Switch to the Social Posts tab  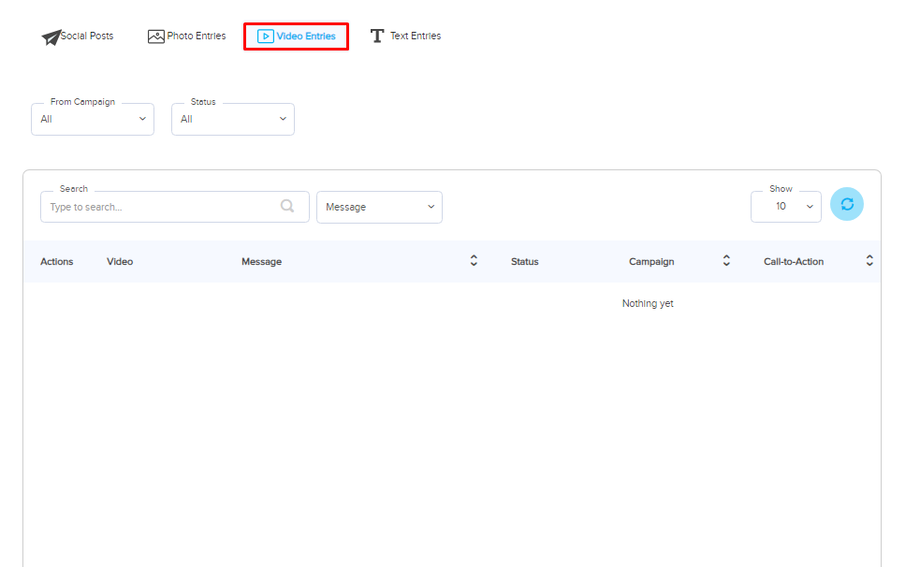tap(87, 36)
